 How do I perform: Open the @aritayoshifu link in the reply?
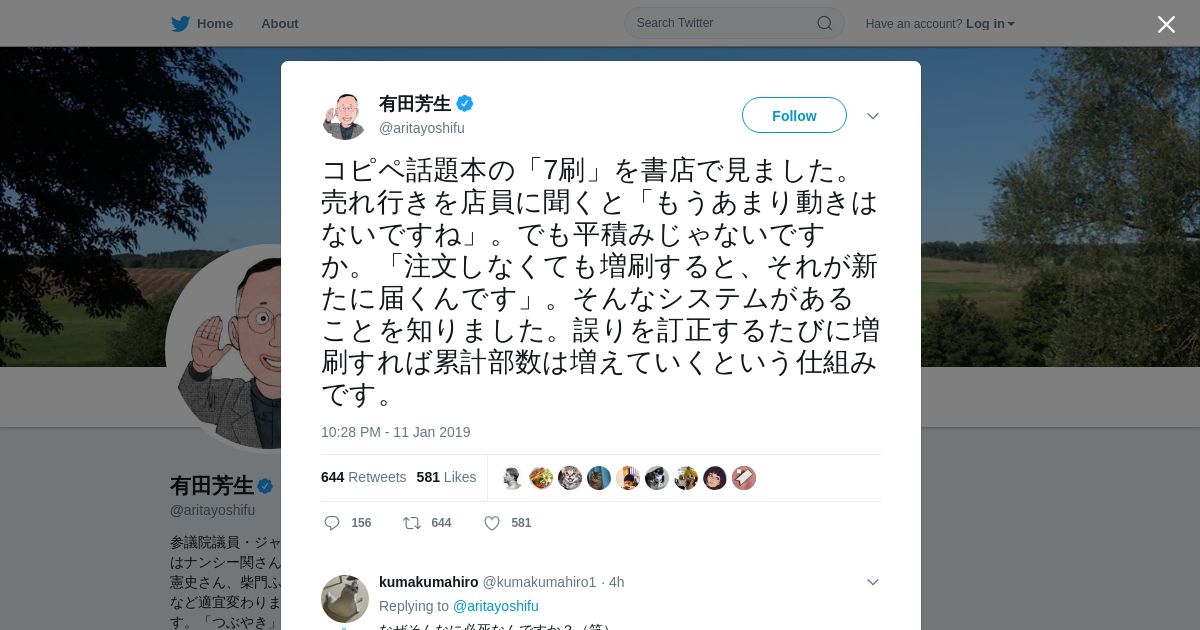[496, 606]
